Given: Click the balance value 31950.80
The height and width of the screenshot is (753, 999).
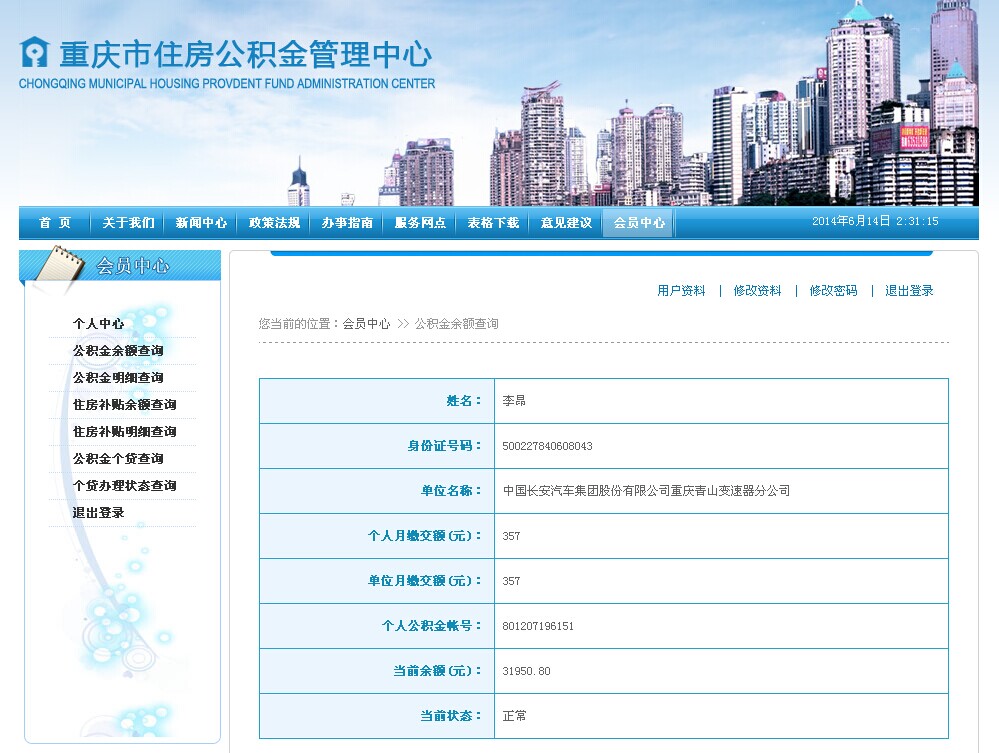Looking at the screenshot, I should [x=526, y=671].
